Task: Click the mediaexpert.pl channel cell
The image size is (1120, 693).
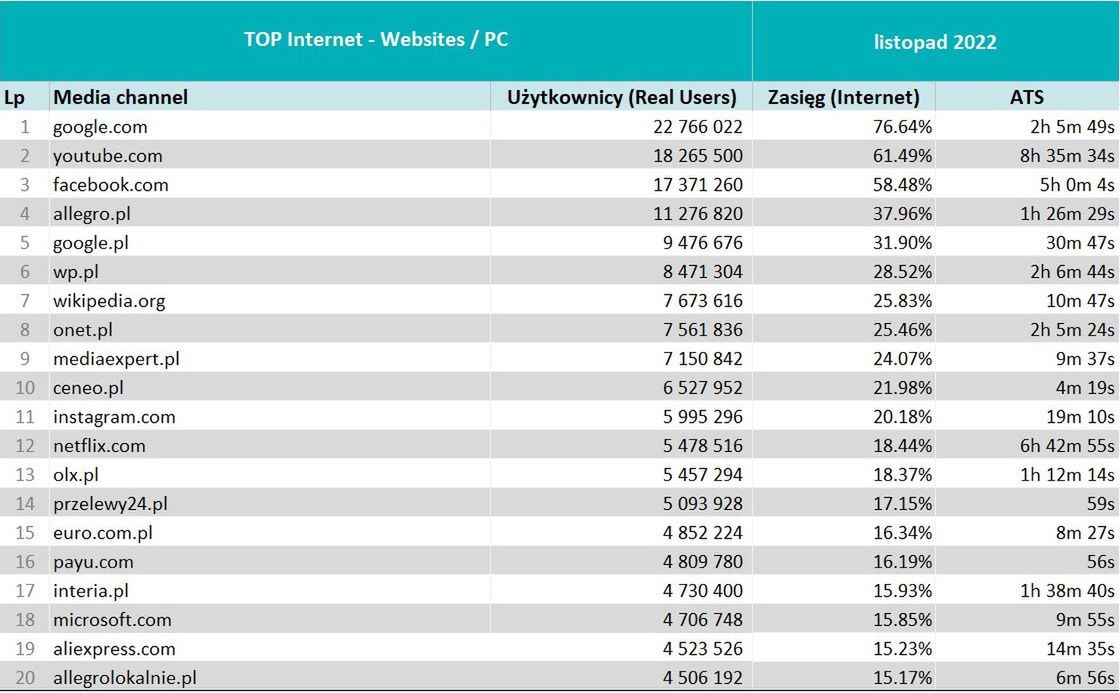Action: click(116, 359)
